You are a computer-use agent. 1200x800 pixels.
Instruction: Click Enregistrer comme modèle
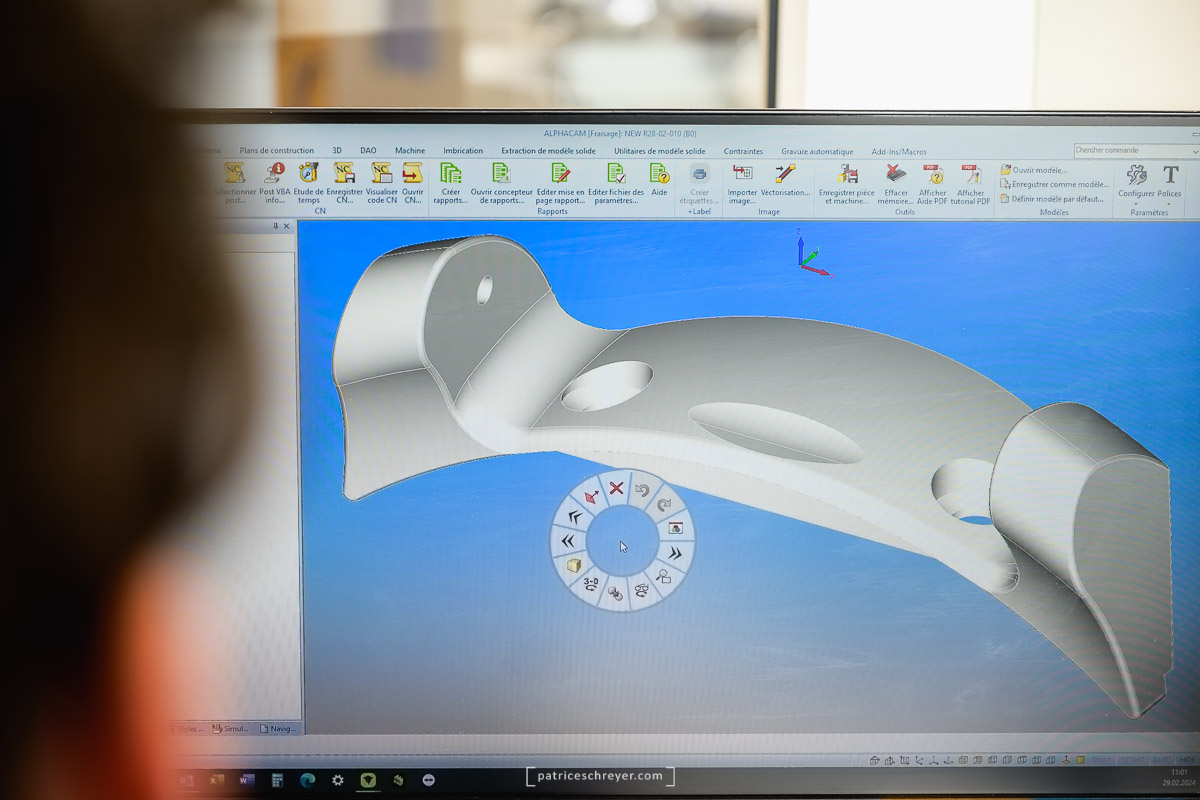pyautogui.click(x=1054, y=184)
